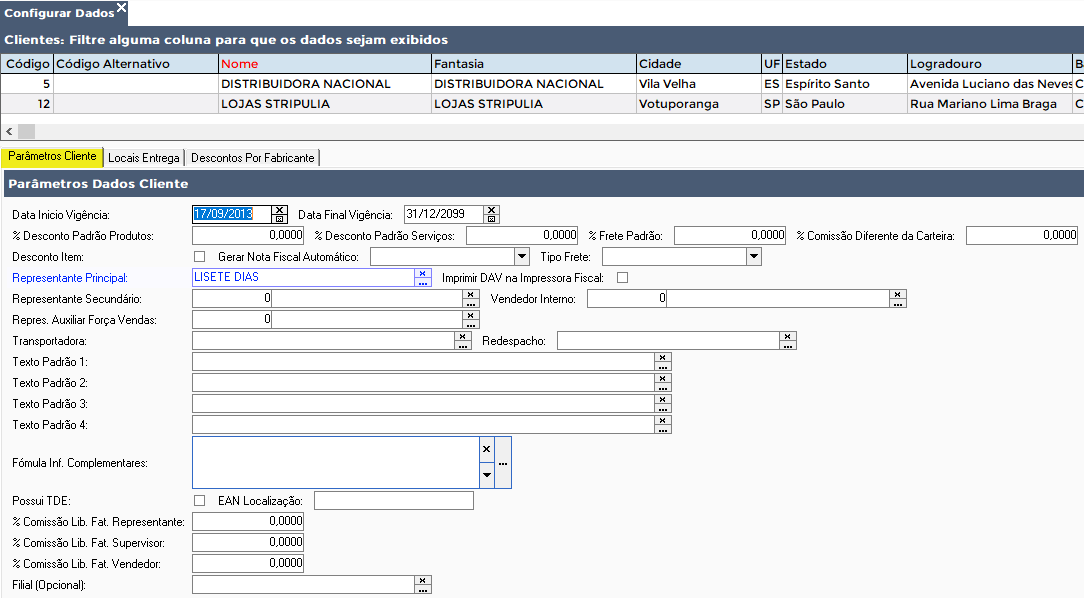The image size is (1084, 598).
Task: Click into the % Frete Padrão field
Action: [x=730, y=235]
